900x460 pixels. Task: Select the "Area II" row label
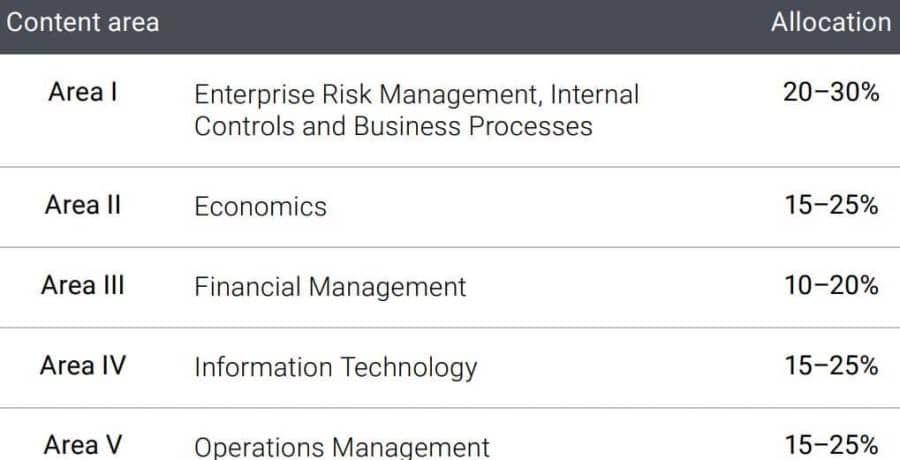pos(83,205)
